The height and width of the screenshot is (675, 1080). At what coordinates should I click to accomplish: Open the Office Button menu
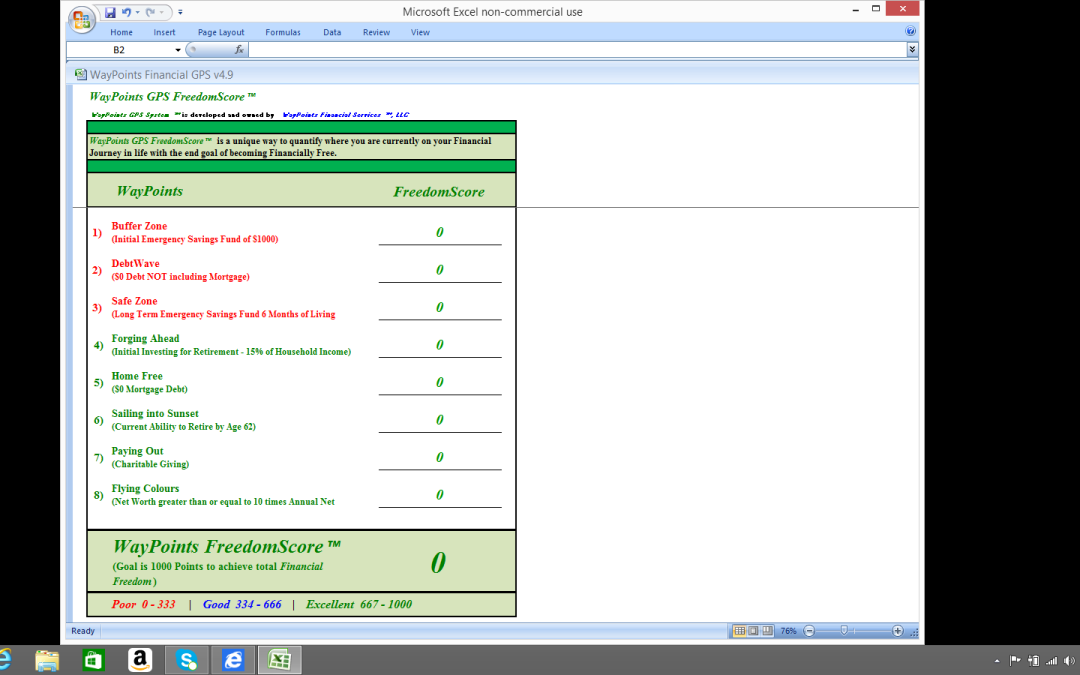click(81, 19)
